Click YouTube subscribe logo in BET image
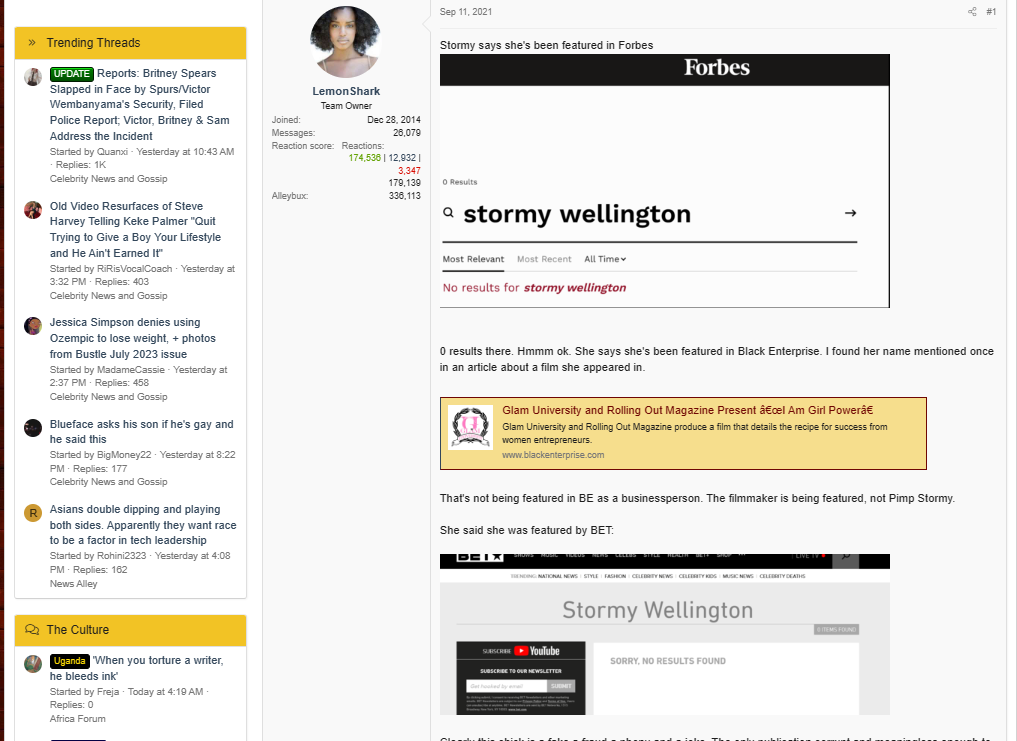Screen dimensions: 1017x741 [537, 651]
